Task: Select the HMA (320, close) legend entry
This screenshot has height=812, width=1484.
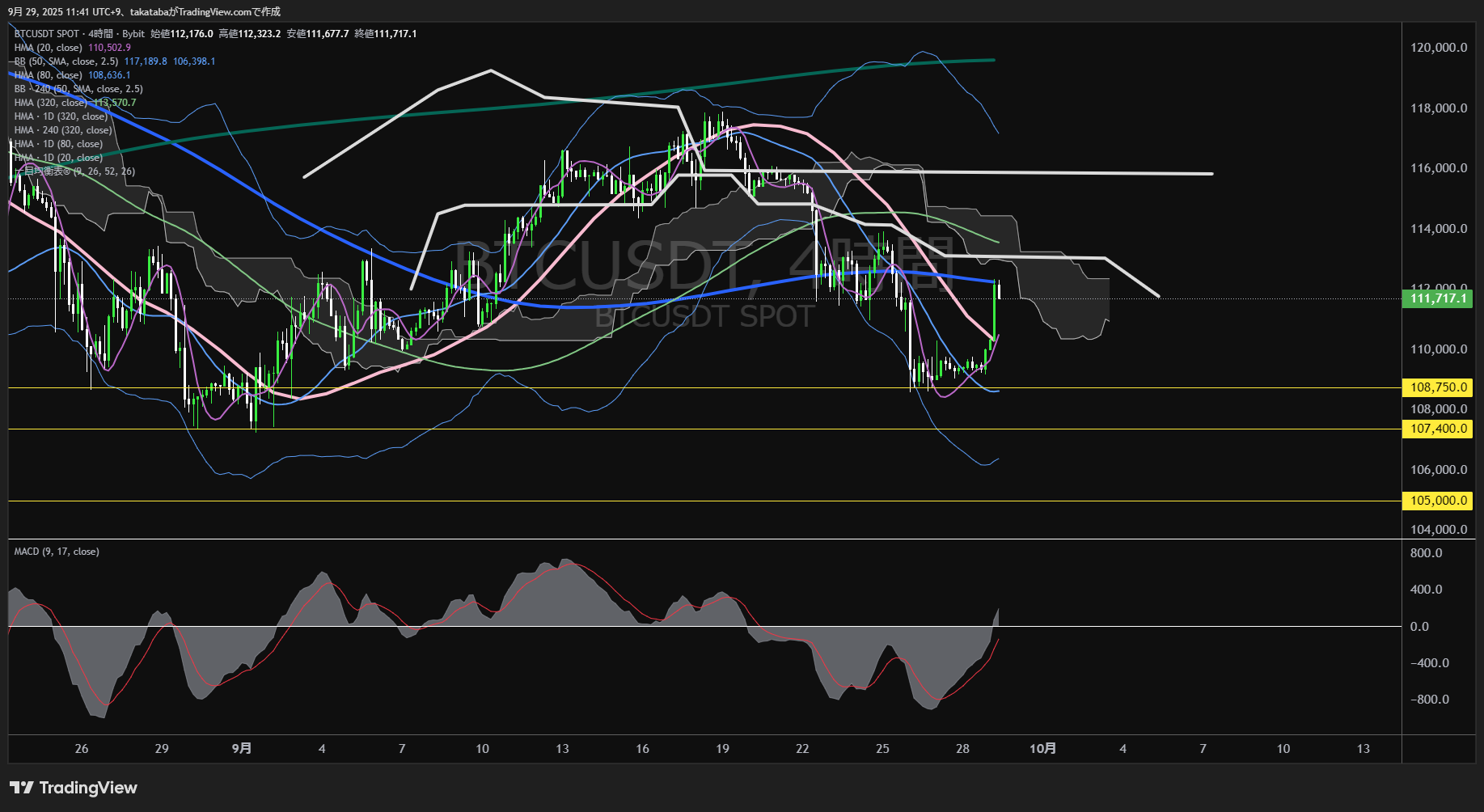Action: point(51,103)
